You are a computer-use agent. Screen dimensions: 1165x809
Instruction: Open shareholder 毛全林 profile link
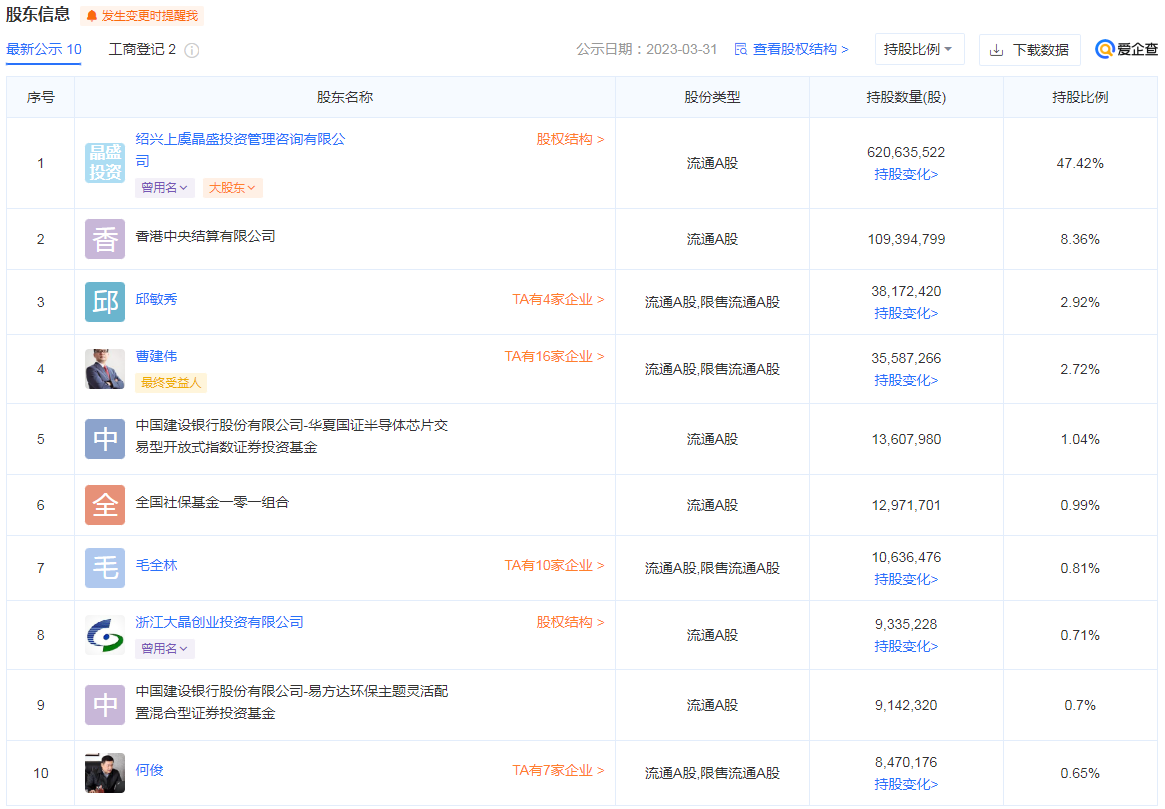pos(156,565)
